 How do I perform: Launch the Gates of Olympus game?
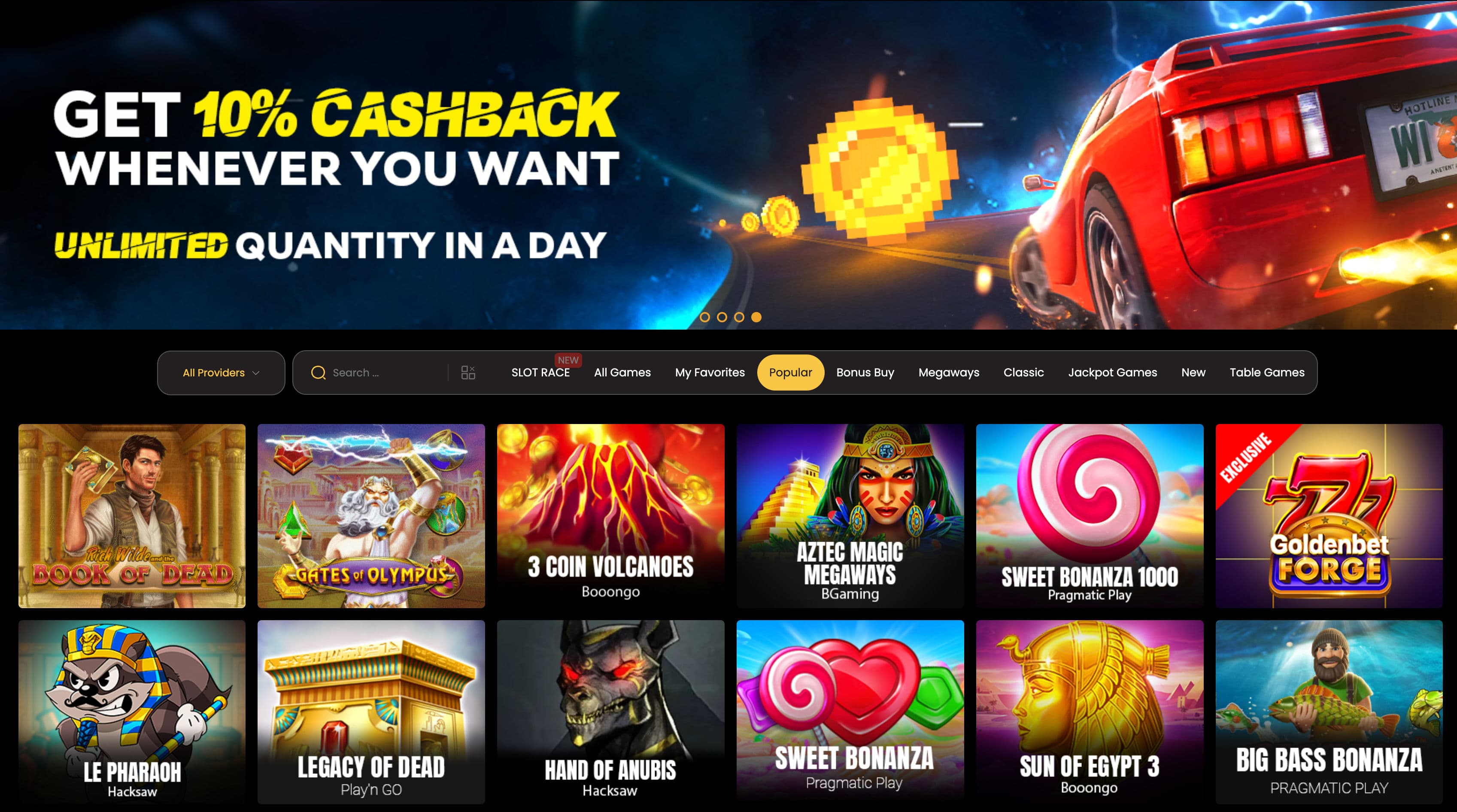click(371, 516)
